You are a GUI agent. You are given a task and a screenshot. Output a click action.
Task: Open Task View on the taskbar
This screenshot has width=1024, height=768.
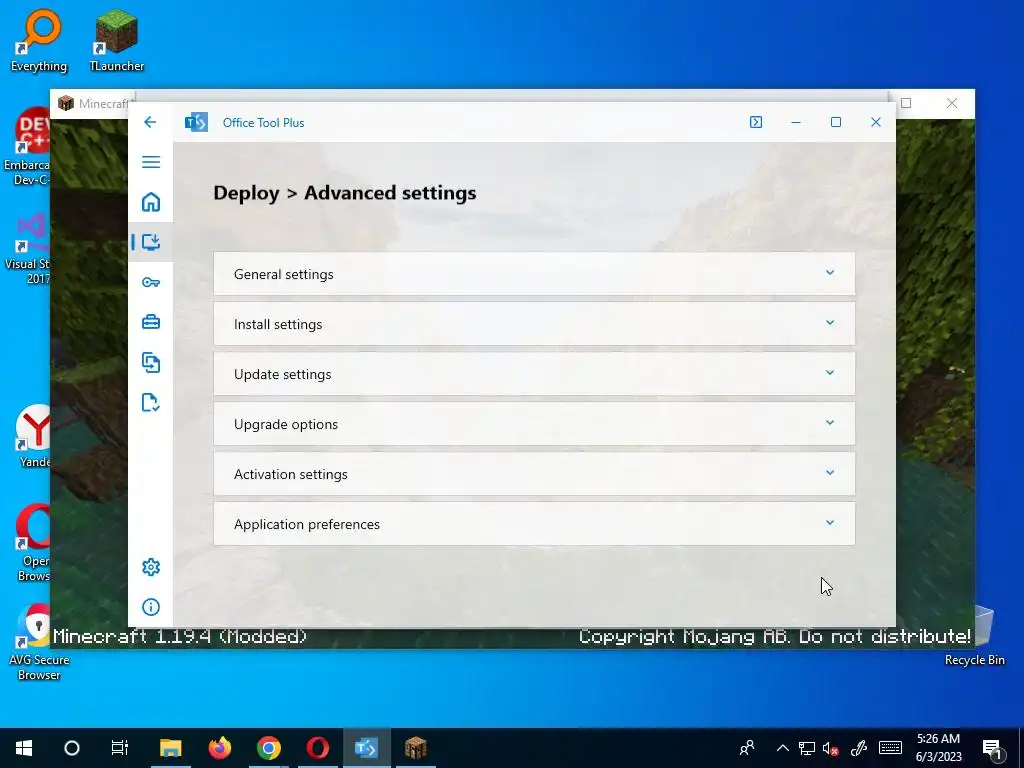click(120, 748)
